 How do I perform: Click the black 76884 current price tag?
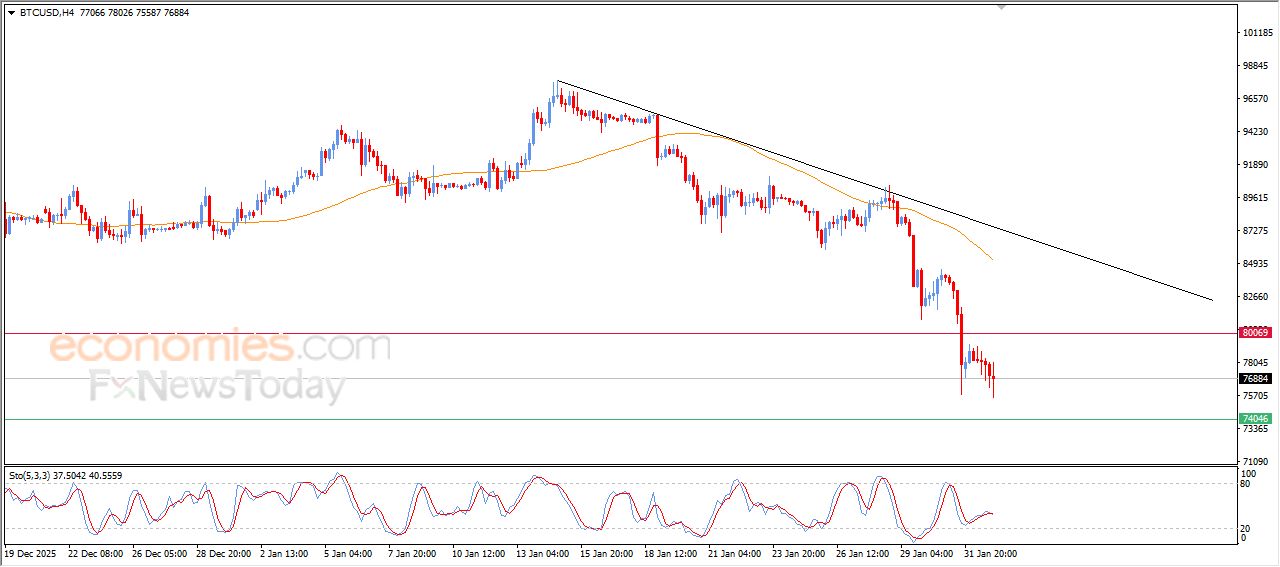click(x=1254, y=379)
